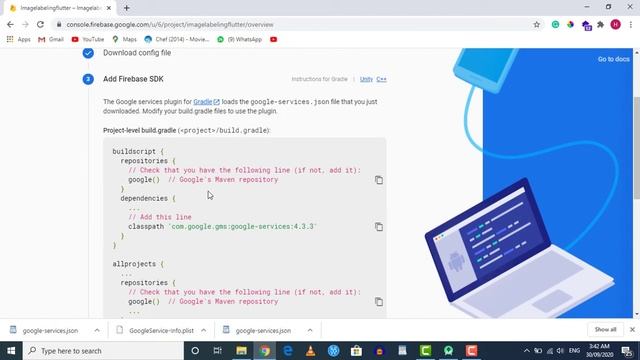Open first google-services.json download menu

click(97, 330)
